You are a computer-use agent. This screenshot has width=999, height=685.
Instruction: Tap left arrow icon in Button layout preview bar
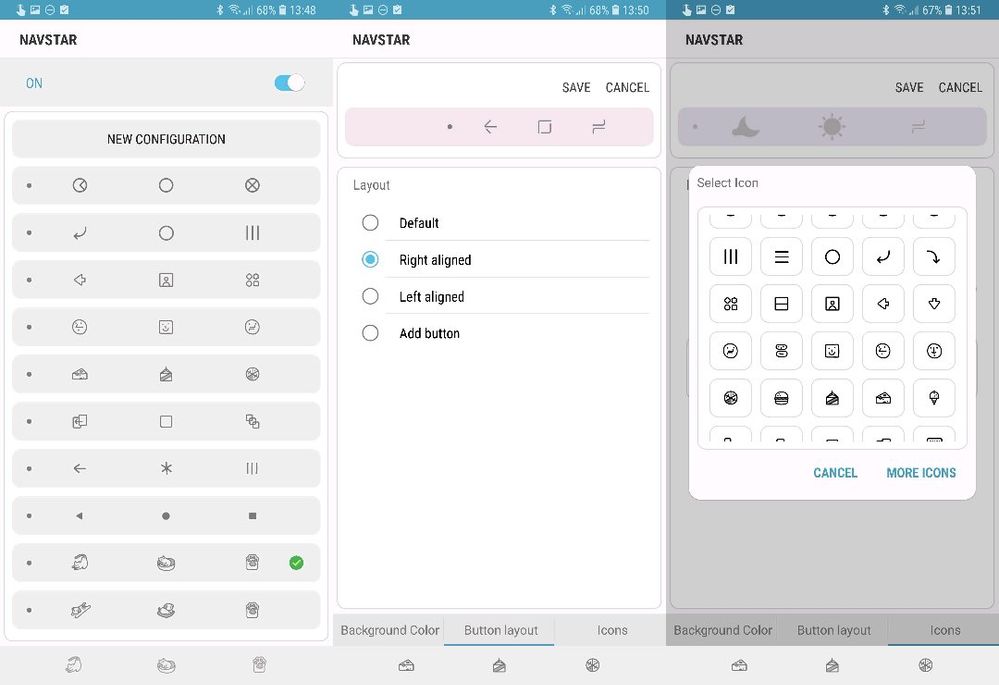[490, 127]
